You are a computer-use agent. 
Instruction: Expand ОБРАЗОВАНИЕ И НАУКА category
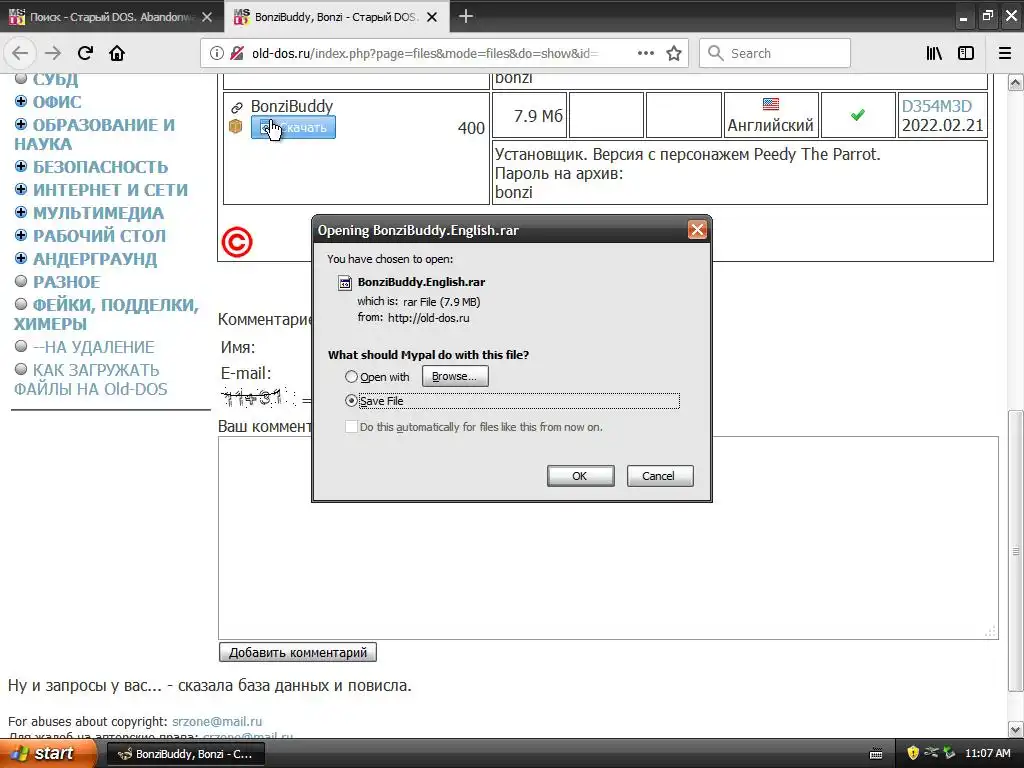pos(21,124)
